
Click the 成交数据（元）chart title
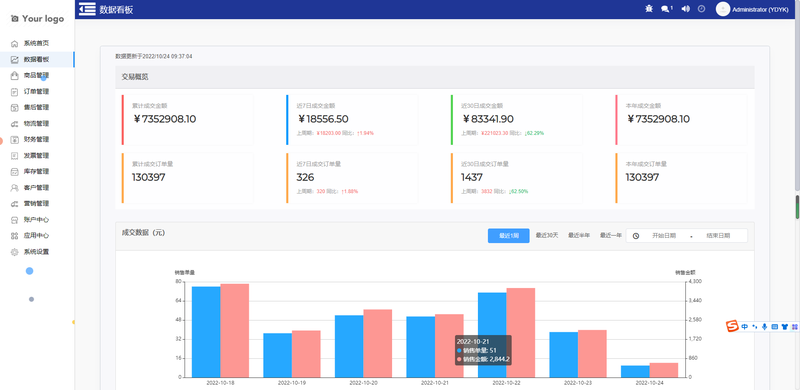[x=143, y=233]
